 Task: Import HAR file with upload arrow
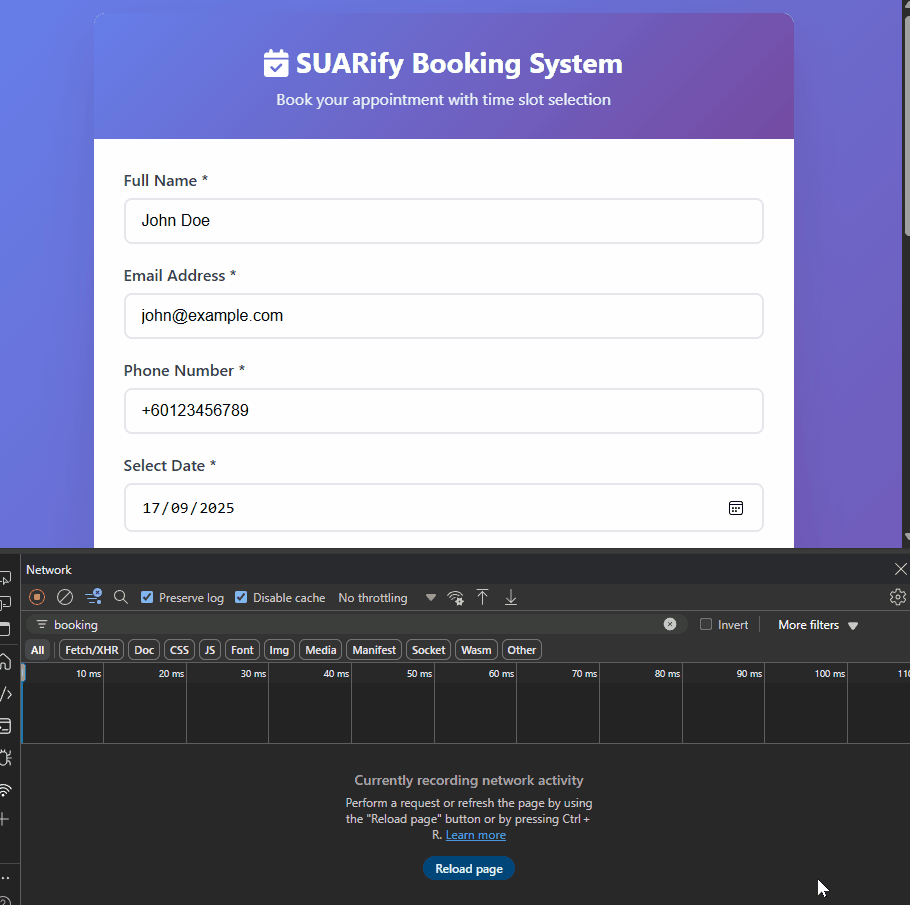tap(482, 597)
